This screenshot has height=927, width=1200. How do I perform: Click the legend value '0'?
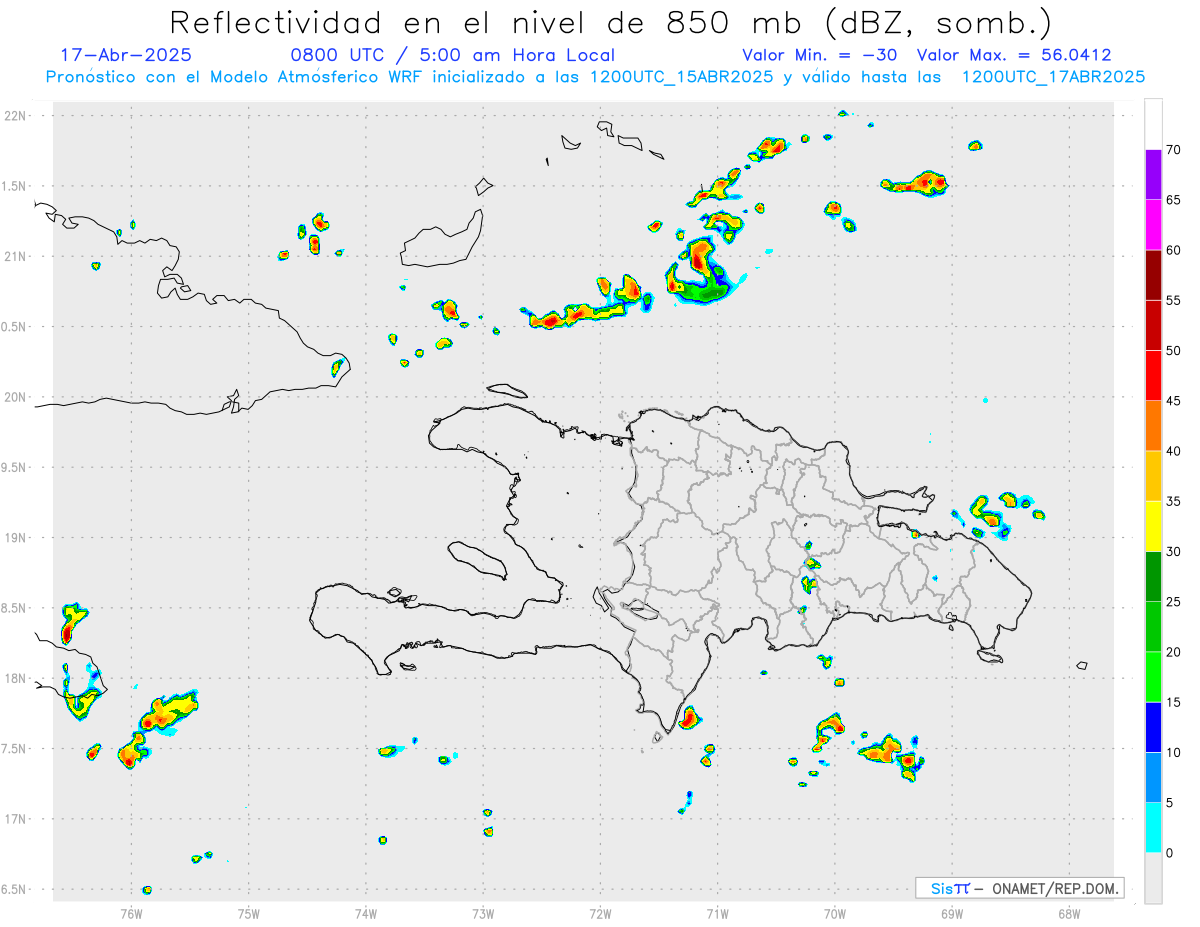click(1170, 853)
